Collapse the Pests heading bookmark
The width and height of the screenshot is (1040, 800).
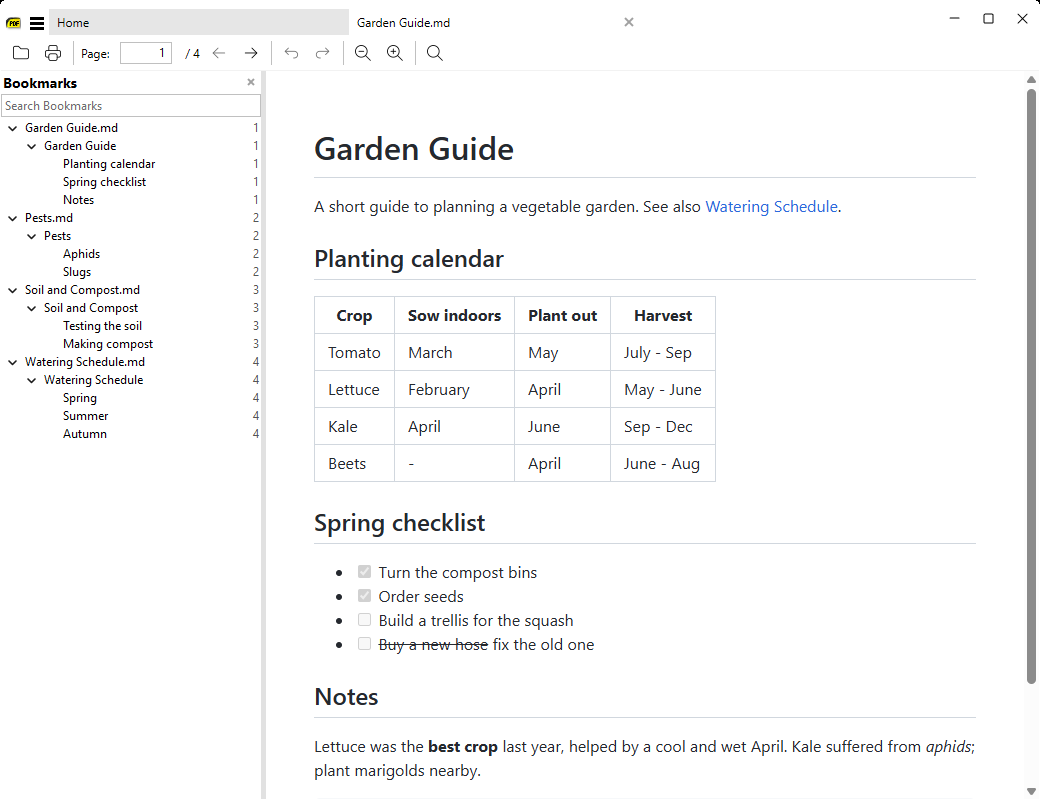click(31, 236)
